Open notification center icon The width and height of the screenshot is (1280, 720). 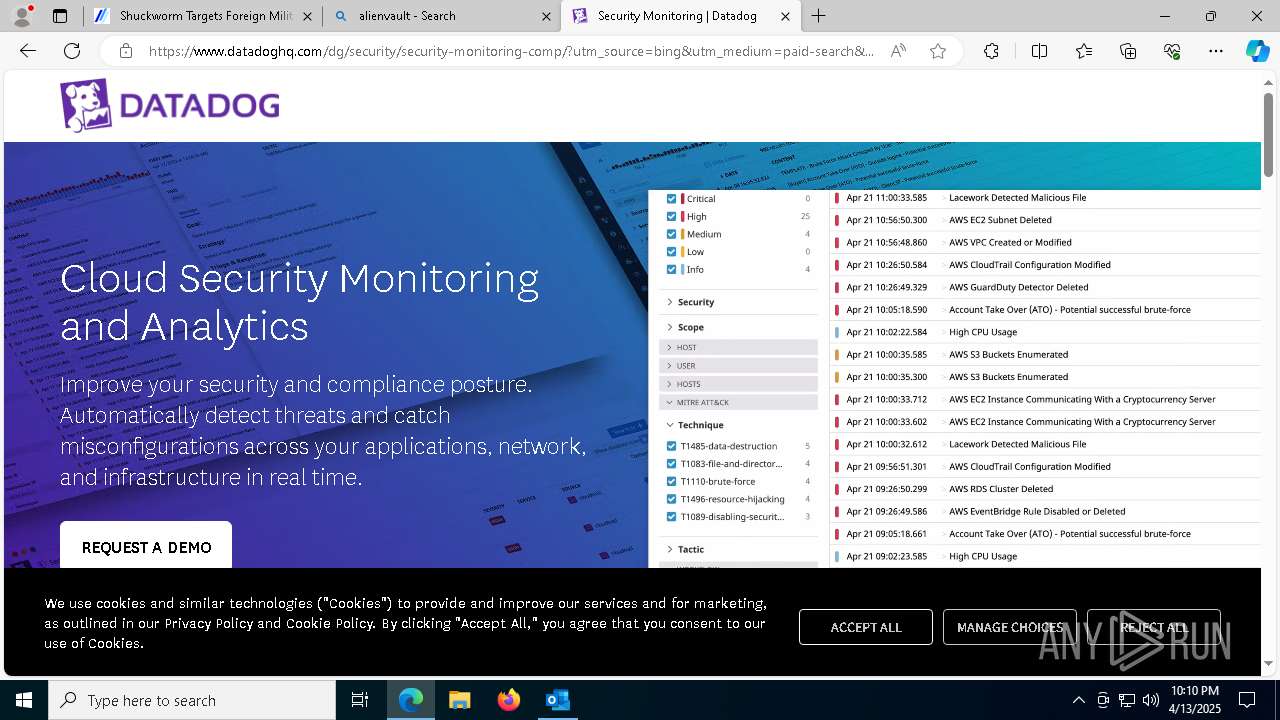pos(1247,700)
